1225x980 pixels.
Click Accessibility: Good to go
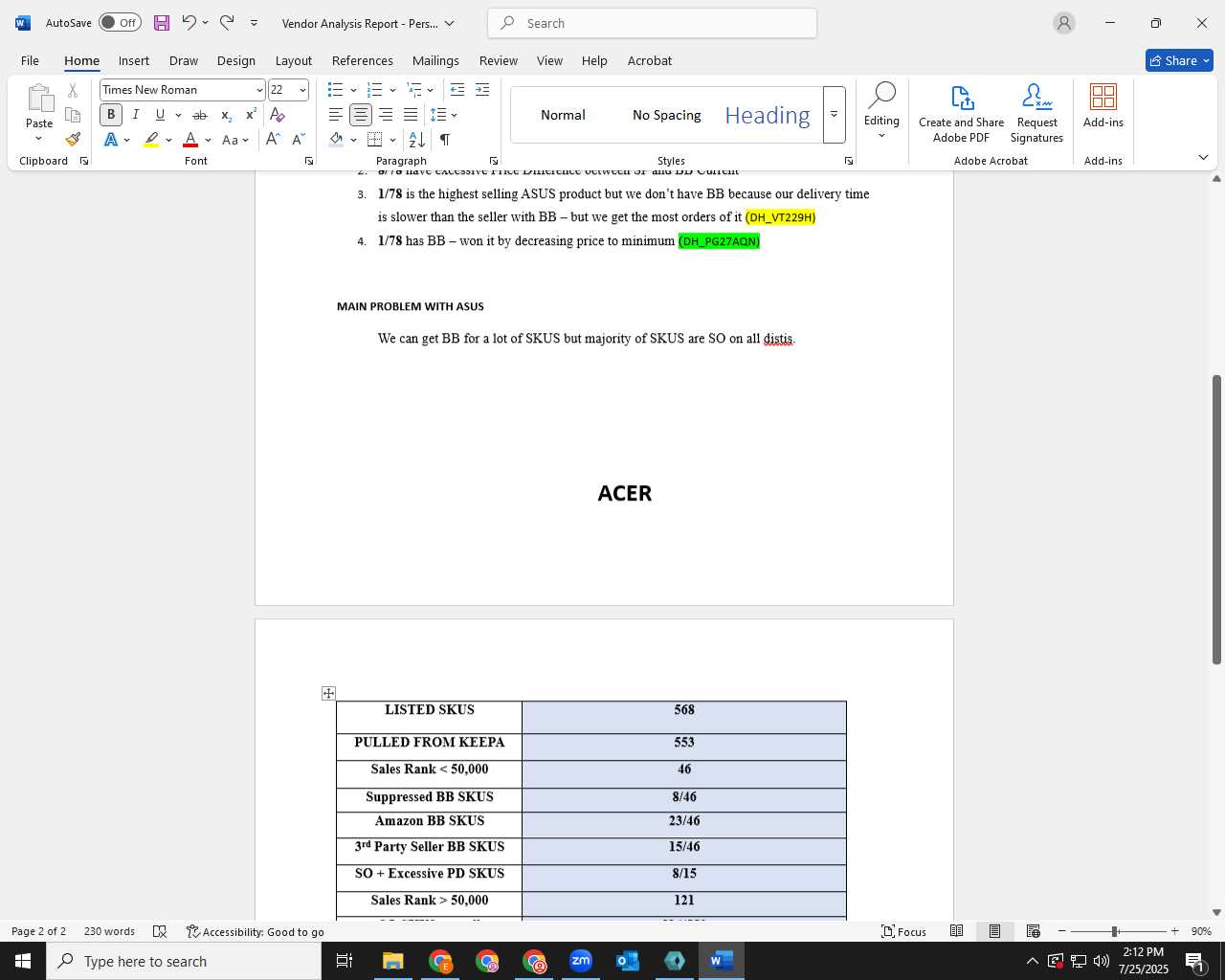tap(256, 931)
